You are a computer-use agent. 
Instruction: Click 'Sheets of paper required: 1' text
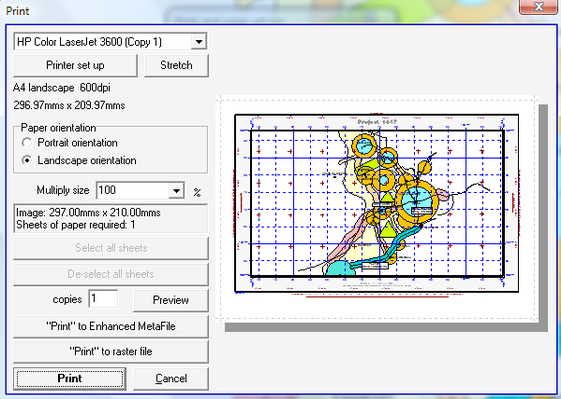(75, 225)
